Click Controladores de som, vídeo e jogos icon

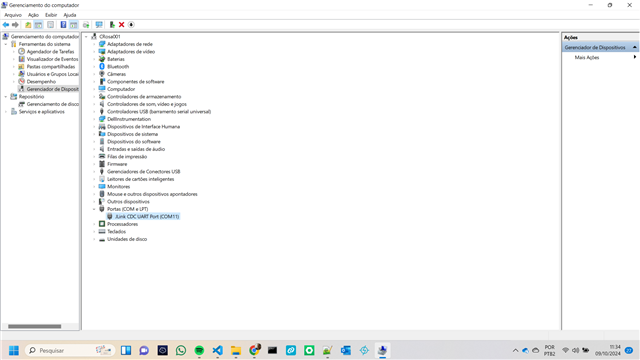(x=102, y=104)
